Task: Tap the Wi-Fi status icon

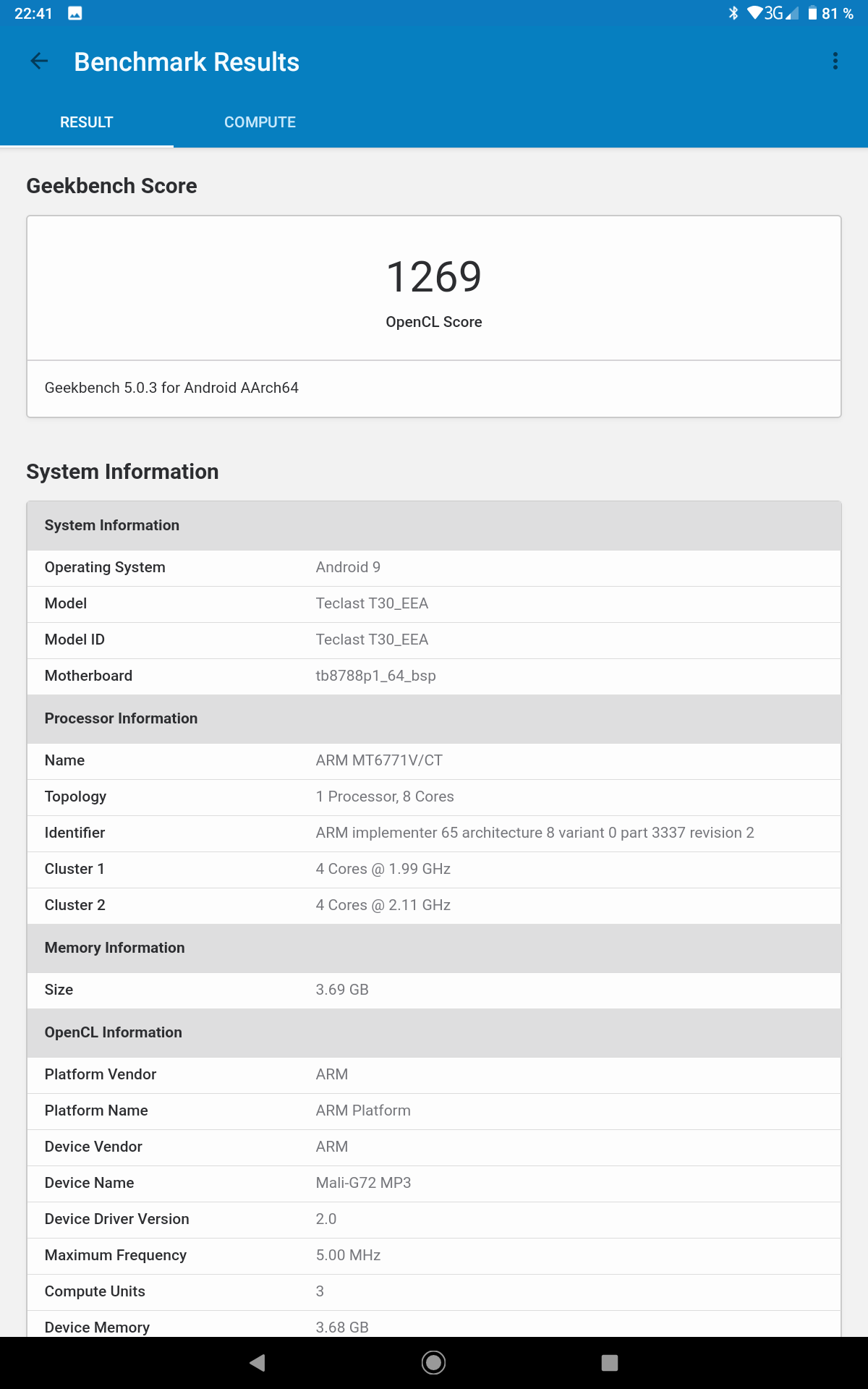Action: (754, 13)
